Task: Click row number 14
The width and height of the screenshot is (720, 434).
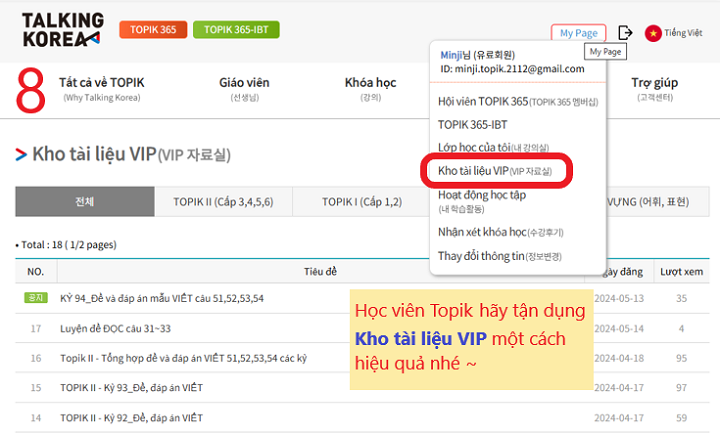Action: click(x=36, y=417)
